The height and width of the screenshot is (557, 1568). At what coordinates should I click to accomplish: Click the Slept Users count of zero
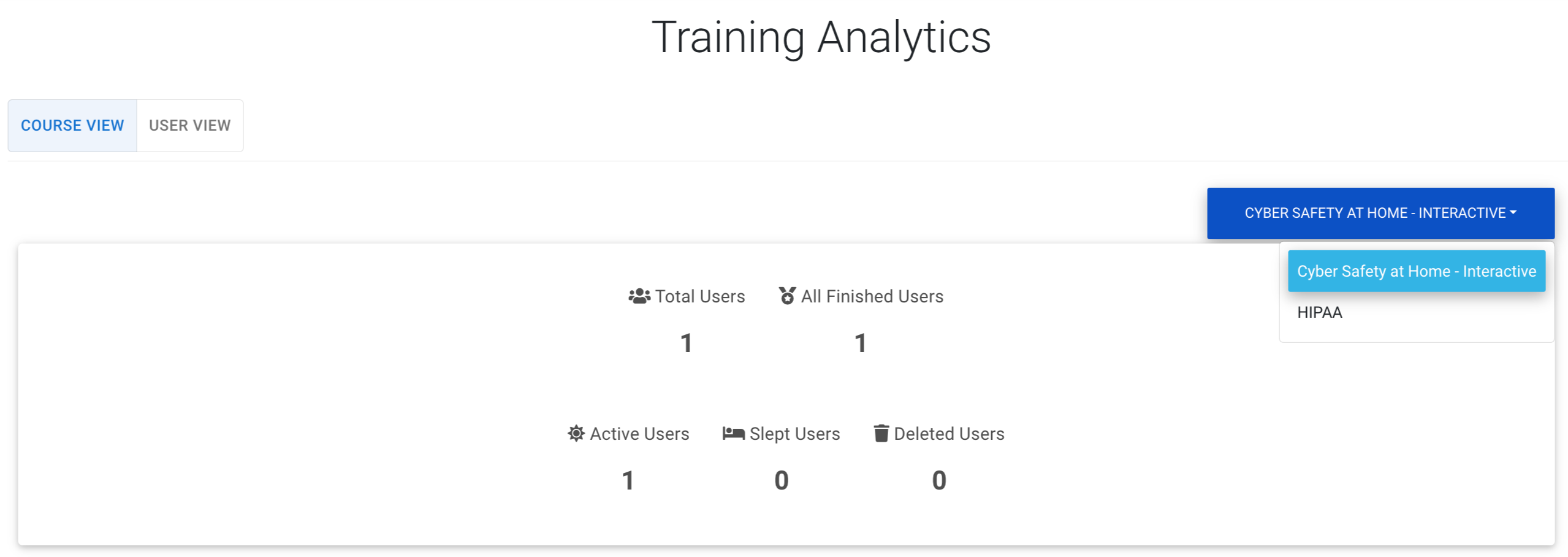781,480
